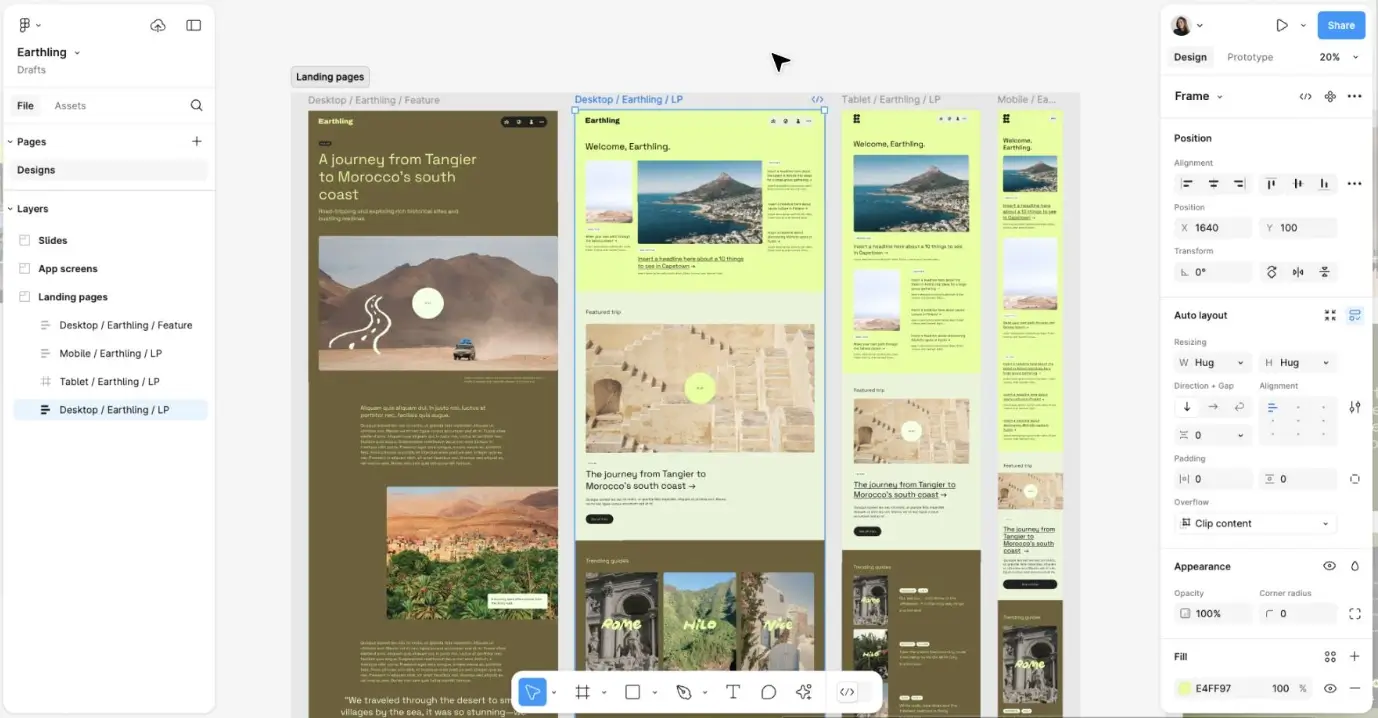The image size is (1378, 718).
Task: Align top in Alignment section
Action: click(1272, 184)
